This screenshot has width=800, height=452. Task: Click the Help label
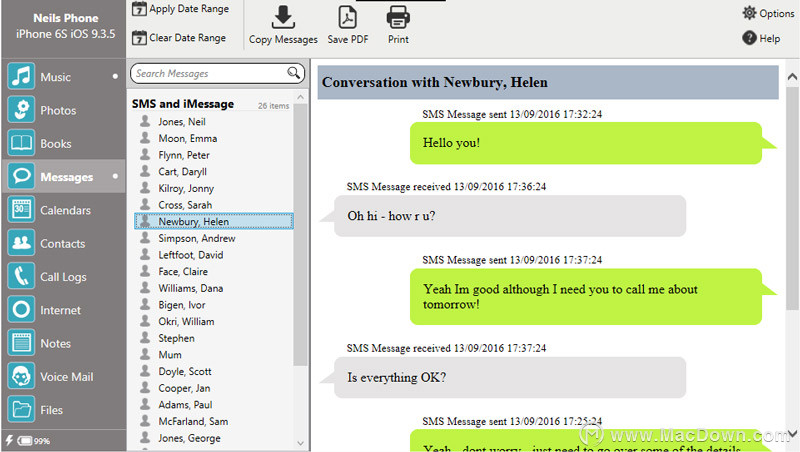pos(769,38)
